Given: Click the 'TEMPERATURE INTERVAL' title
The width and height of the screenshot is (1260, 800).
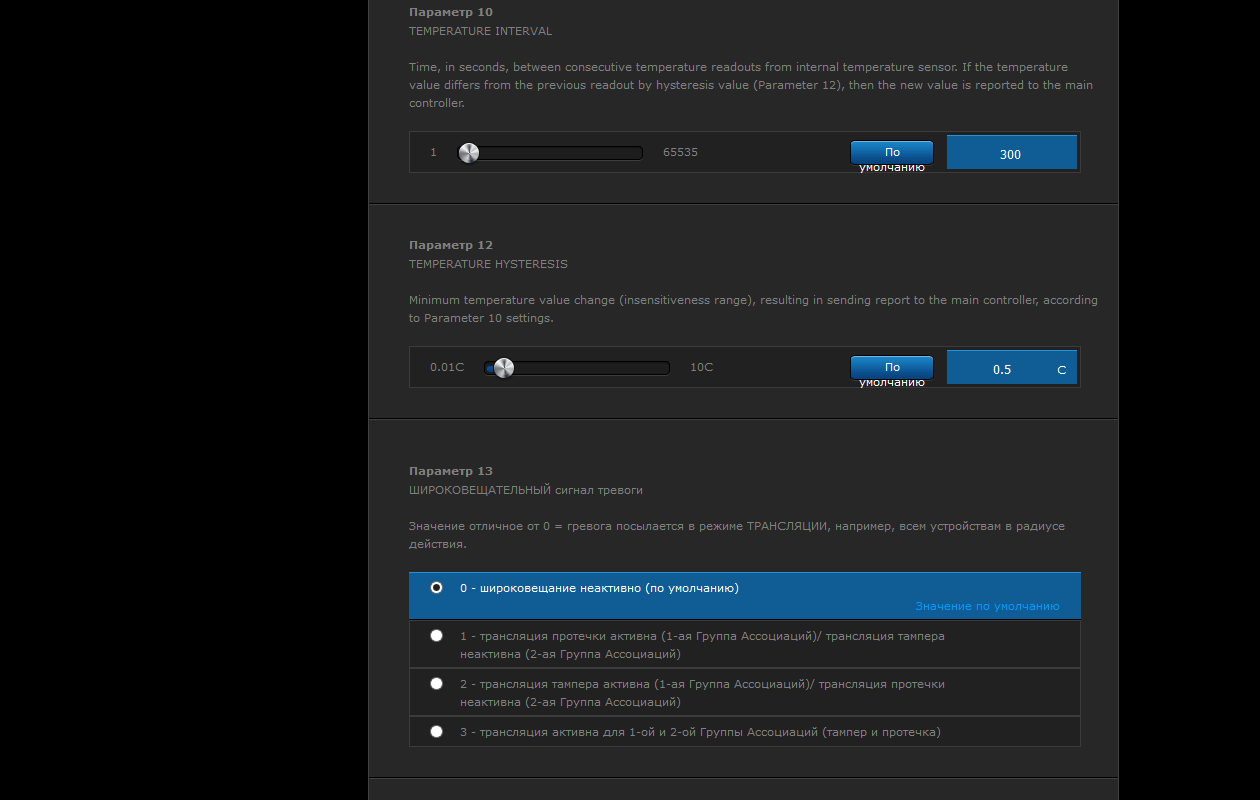Looking at the screenshot, I should click(x=480, y=31).
